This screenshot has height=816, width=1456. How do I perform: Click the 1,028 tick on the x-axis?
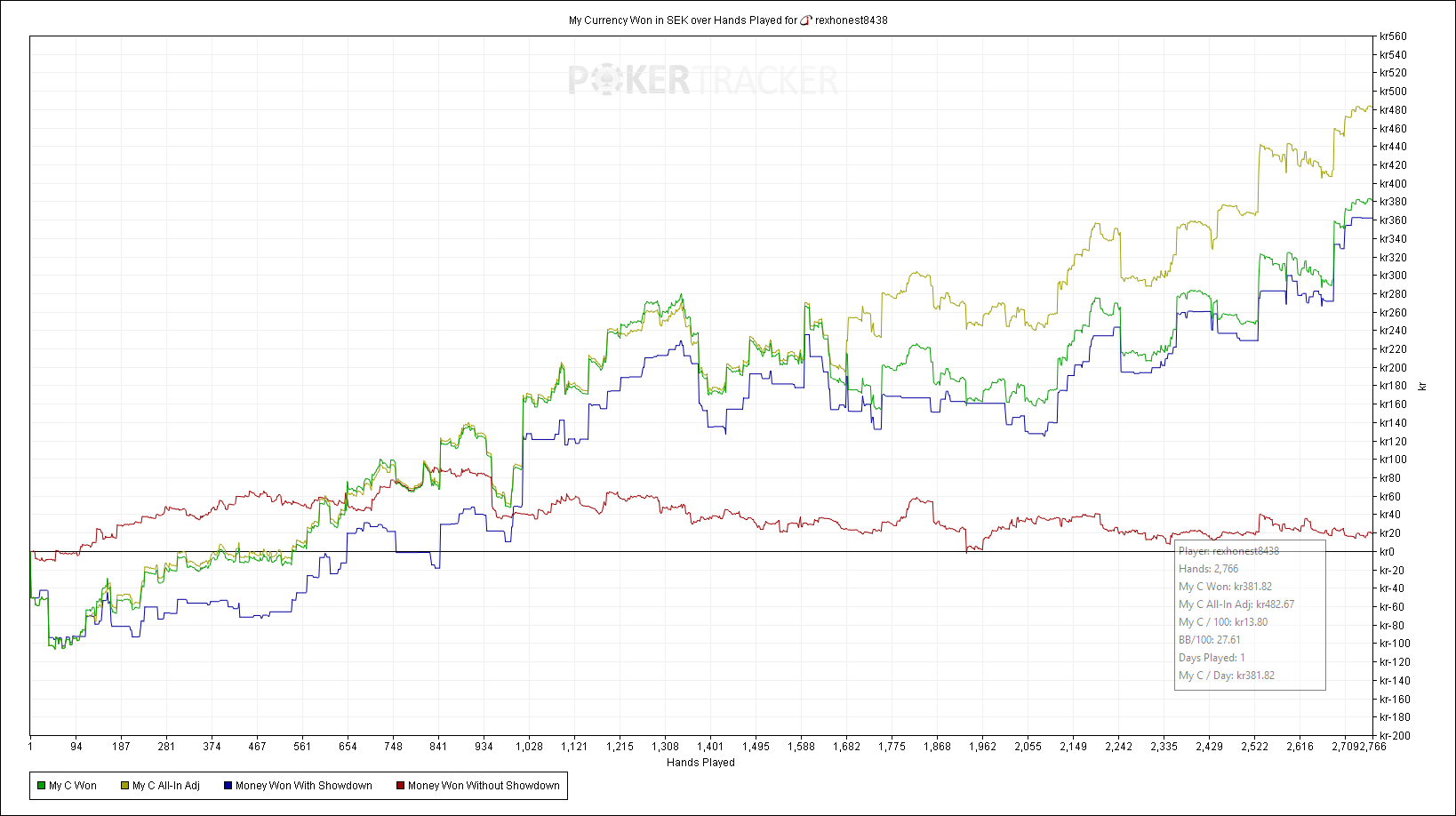tap(529, 747)
